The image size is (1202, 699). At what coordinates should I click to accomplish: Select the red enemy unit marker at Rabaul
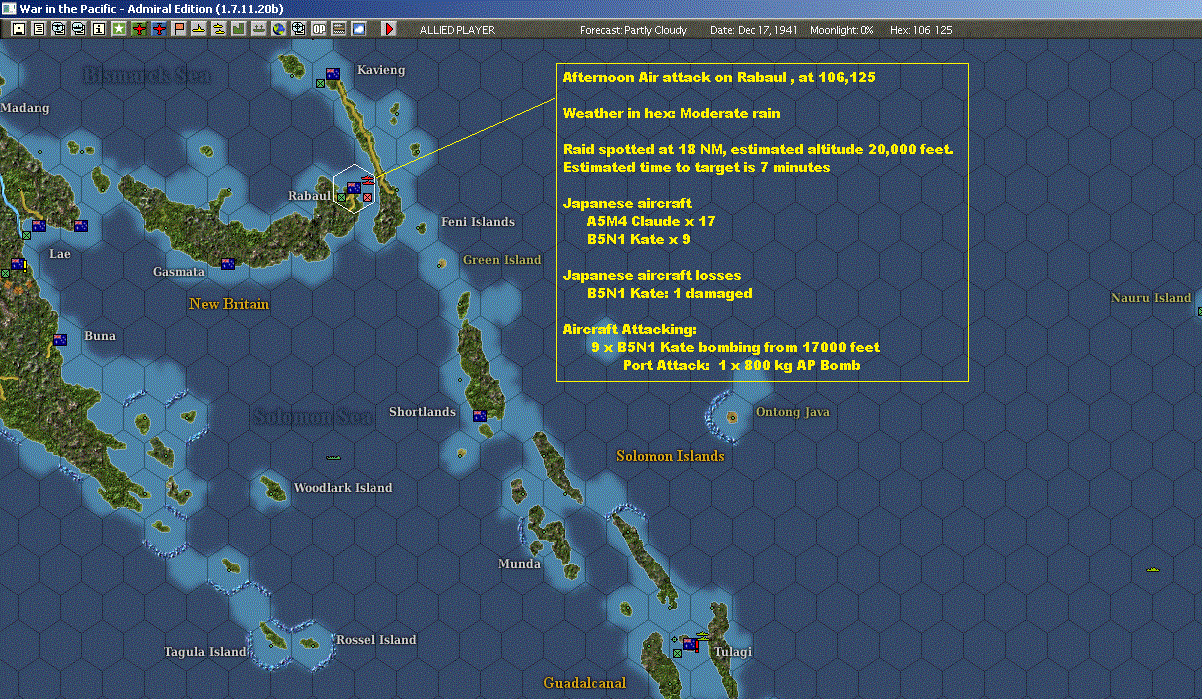(367, 197)
